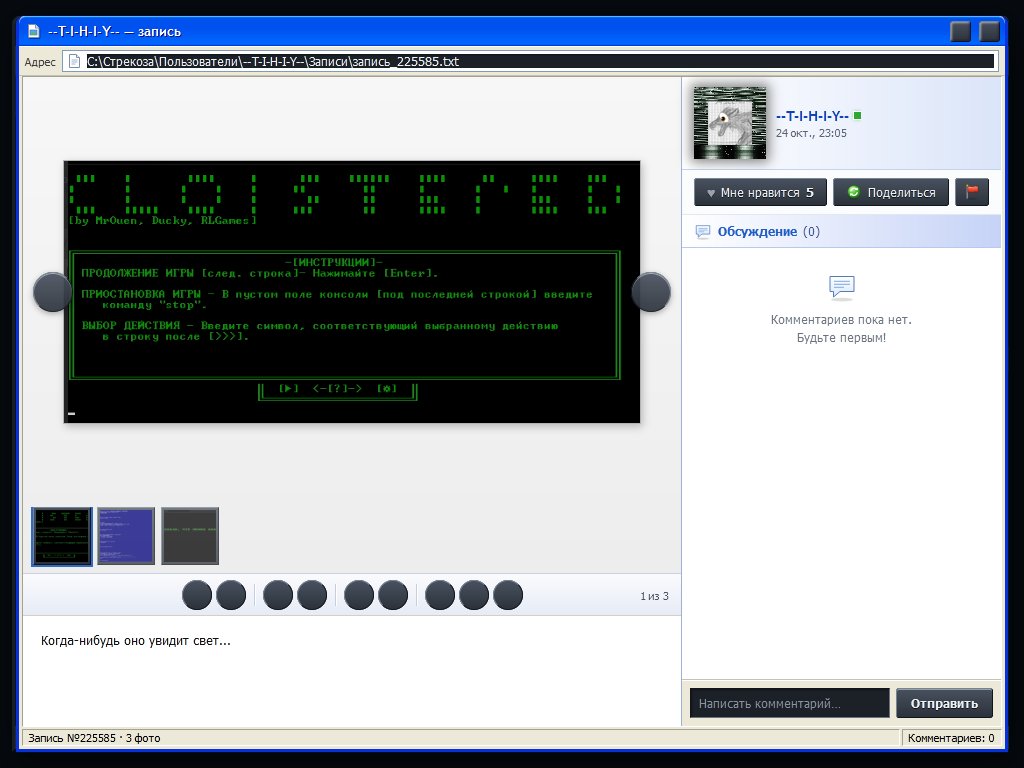Viewport: 1024px width, 768px height.
Task: Click the document icon in the address bar
Action: click(x=74, y=61)
